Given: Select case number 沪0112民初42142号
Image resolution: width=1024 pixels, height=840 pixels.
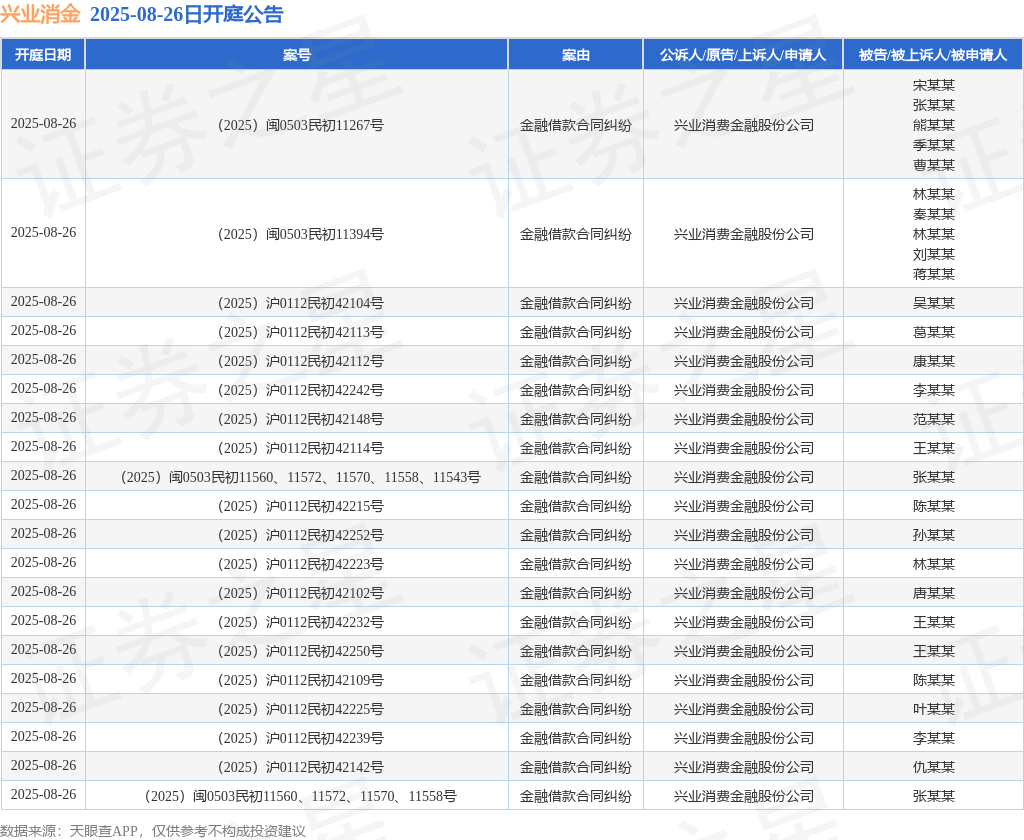Looking at the screenshot, I should pos(300,767).
